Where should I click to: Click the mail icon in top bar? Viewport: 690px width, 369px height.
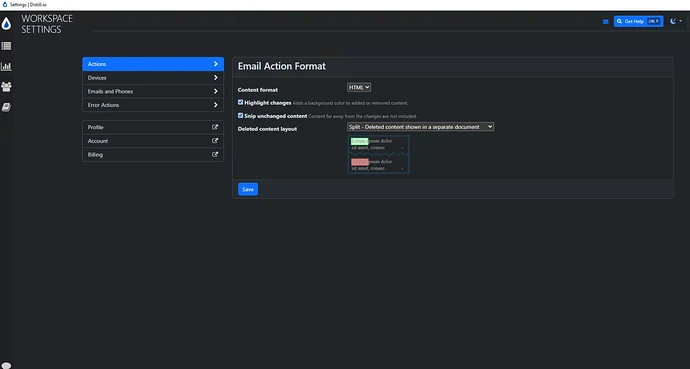(606, 21)
